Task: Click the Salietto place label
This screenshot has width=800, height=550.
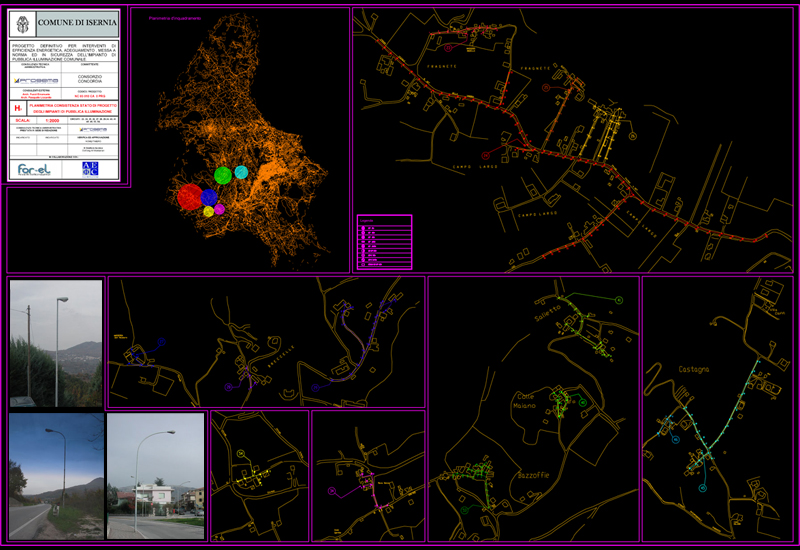Action: tap(547, 313)
